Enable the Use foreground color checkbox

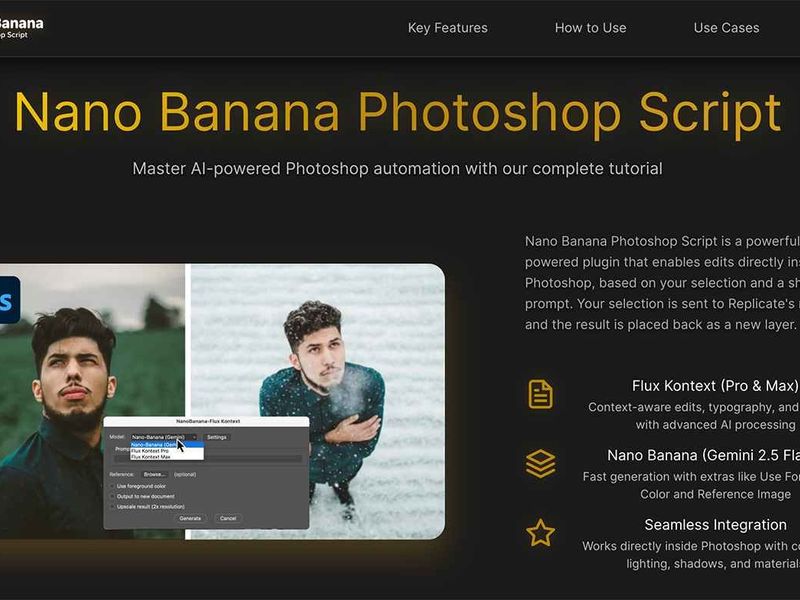pos(112,486)
